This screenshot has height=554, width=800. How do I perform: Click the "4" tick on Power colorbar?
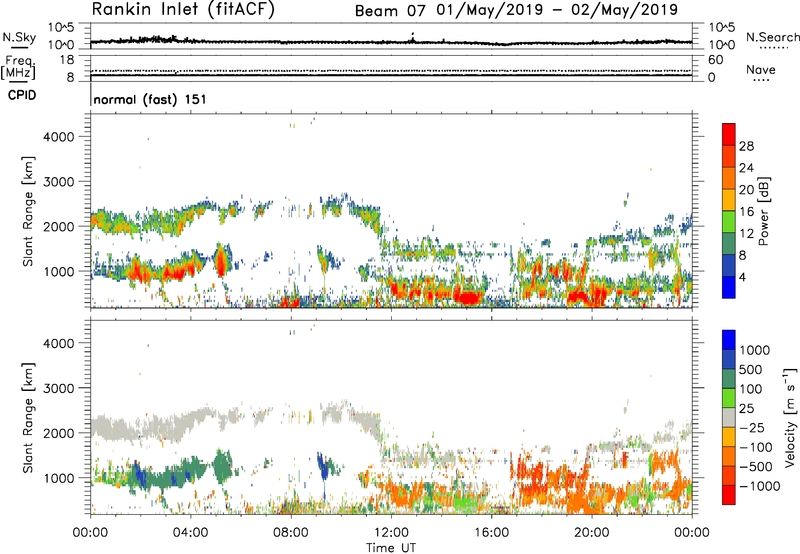[742, 277]
